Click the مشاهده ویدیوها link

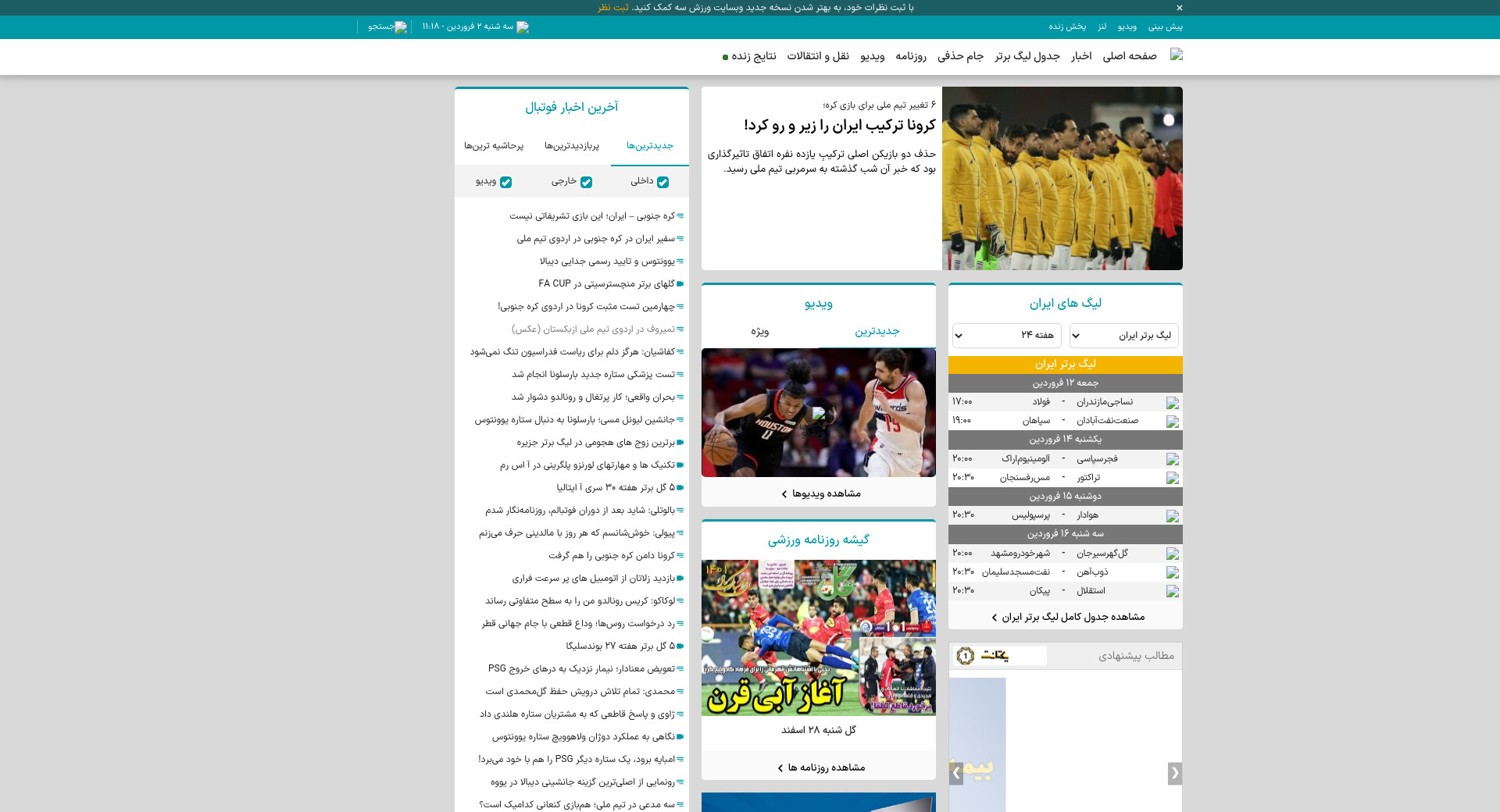pos(820,493)
